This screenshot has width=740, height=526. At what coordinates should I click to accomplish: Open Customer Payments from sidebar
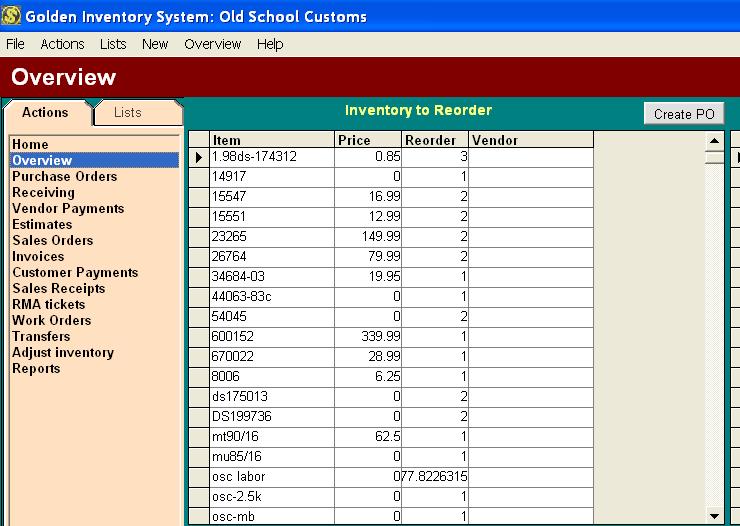[94, 273]
